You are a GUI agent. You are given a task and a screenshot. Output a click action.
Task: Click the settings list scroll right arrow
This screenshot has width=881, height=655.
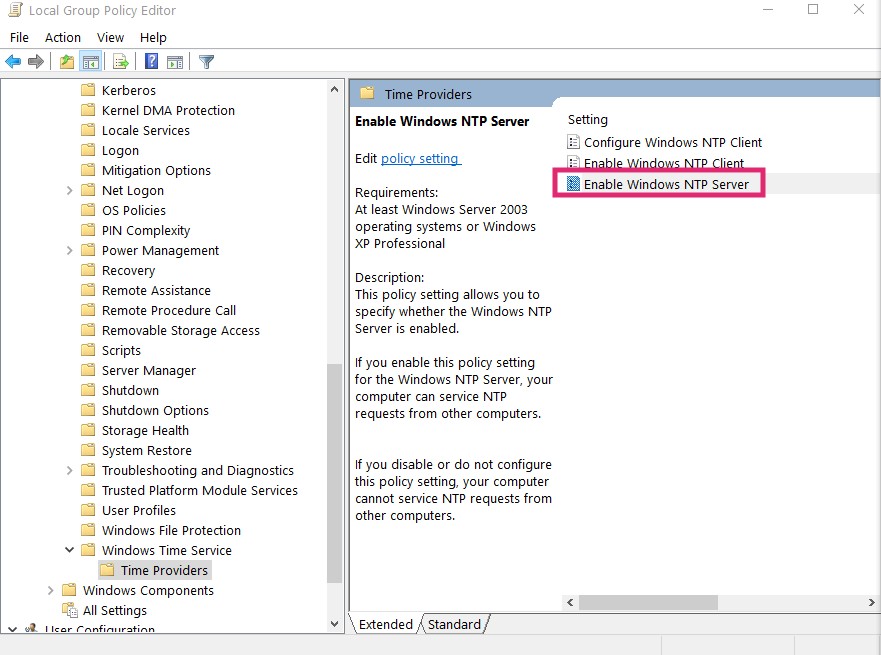coord(871,602)
